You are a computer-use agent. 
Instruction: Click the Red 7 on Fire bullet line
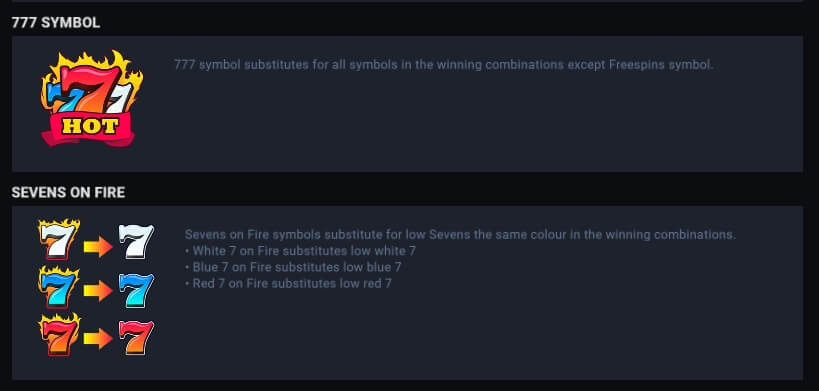[x=288, y=283]
